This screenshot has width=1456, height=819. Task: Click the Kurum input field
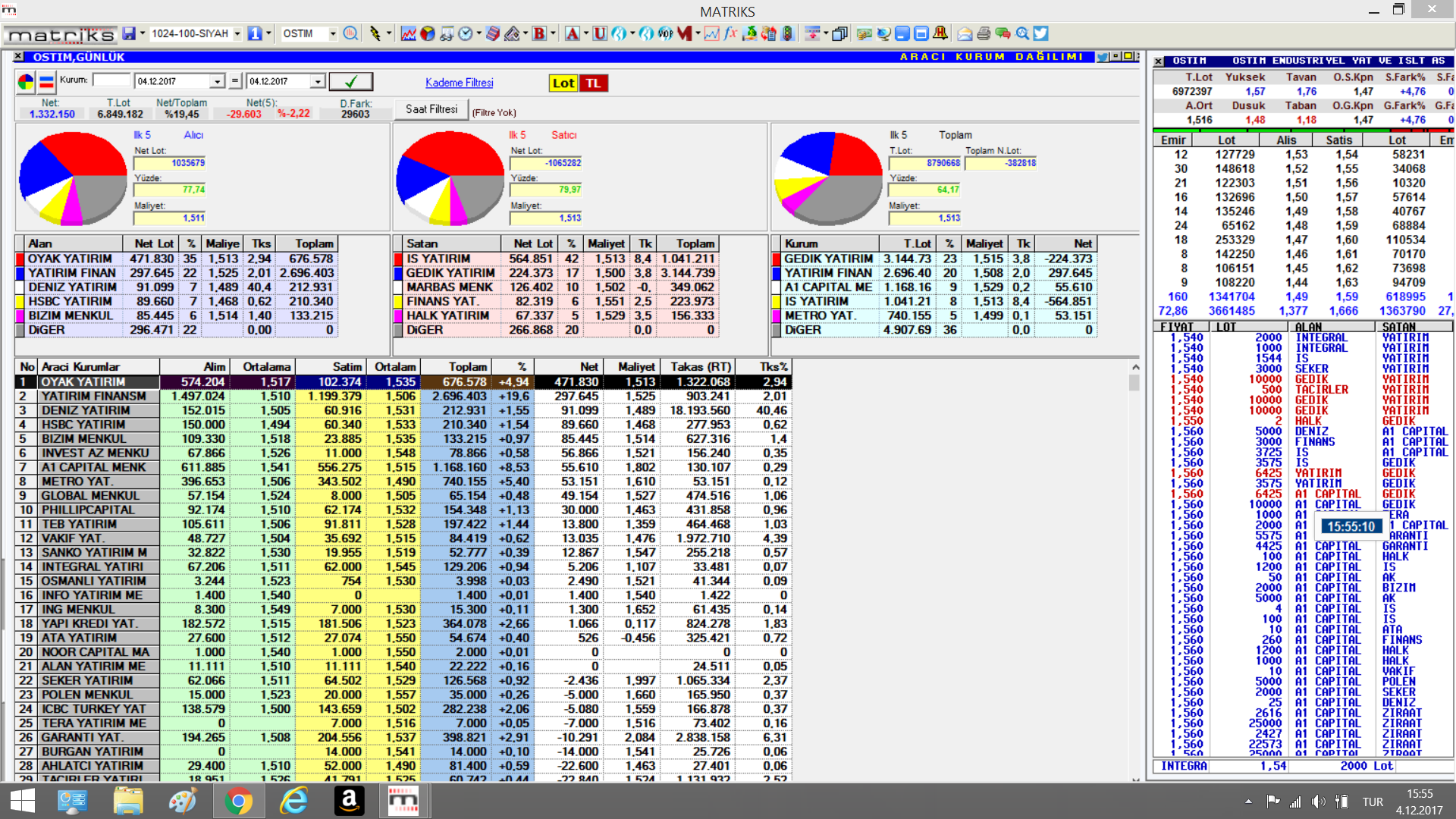(x=111, y=80)
